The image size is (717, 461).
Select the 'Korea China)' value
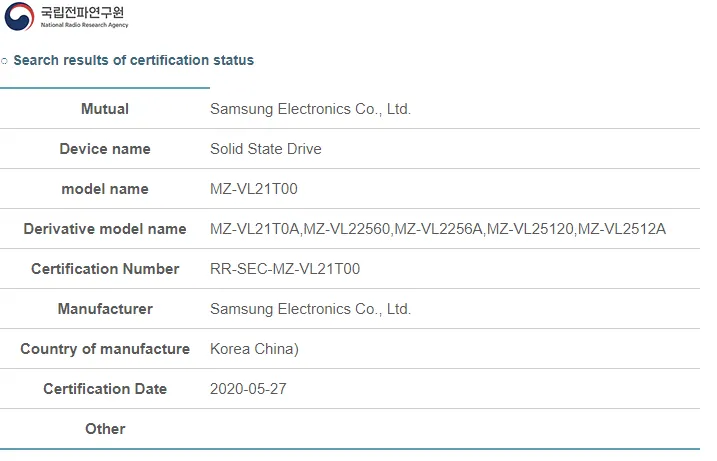coord(254,349)
